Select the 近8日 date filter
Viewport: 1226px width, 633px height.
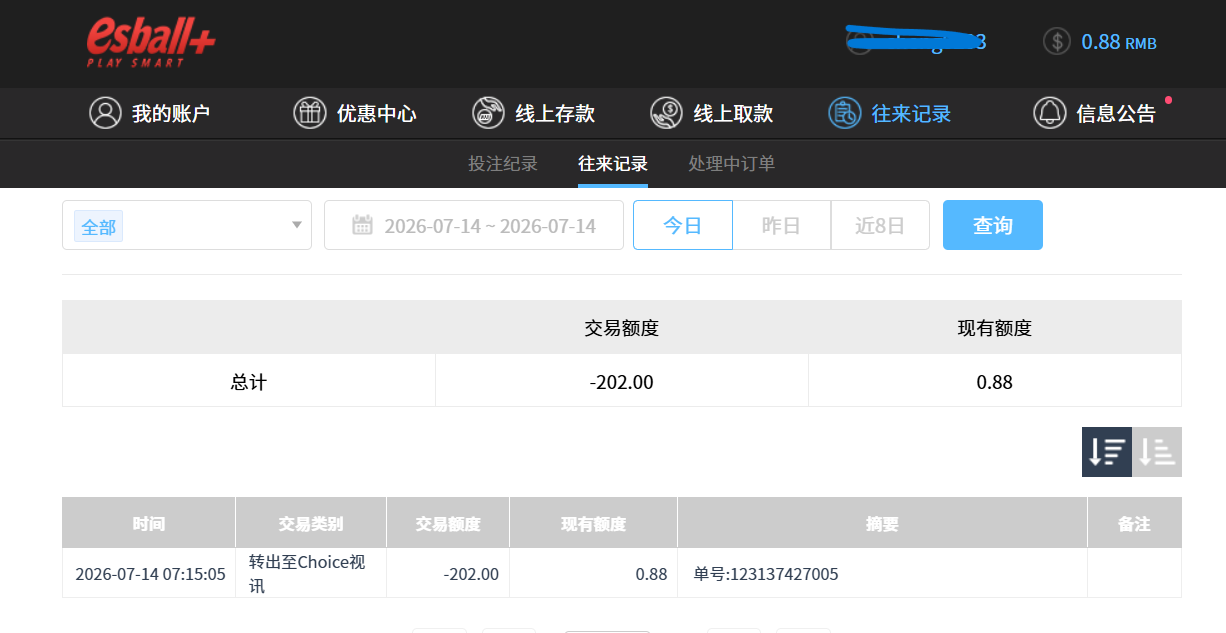(x=880, y=225)
